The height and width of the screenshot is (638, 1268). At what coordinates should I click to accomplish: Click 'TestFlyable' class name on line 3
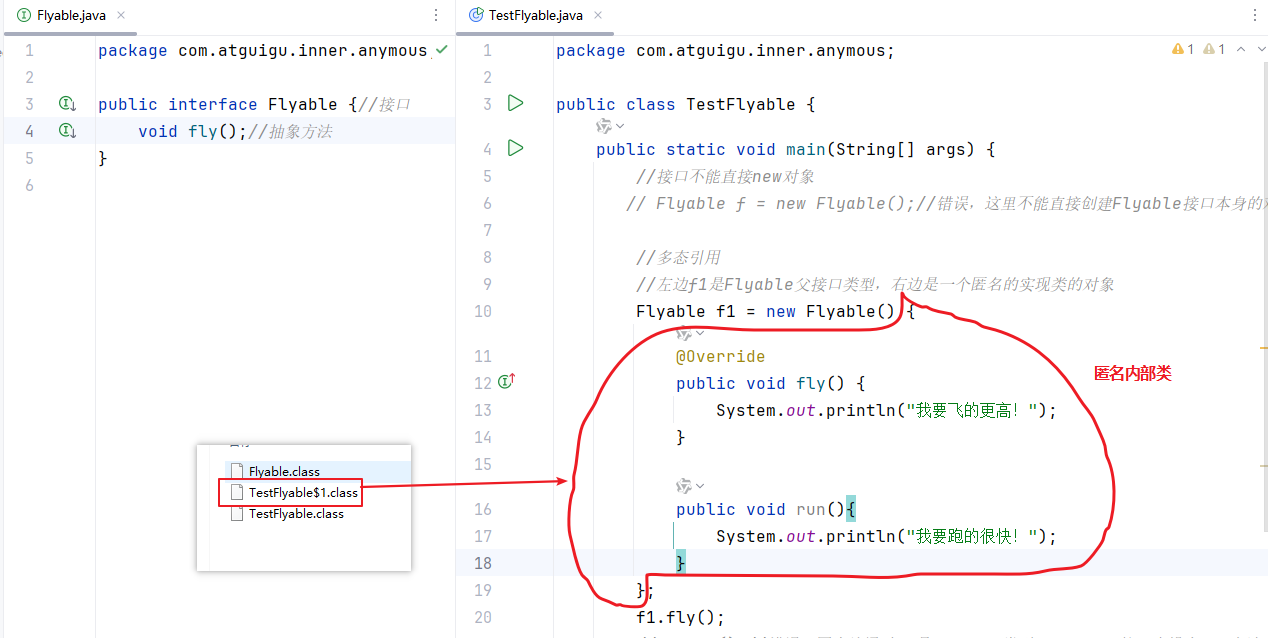[x=741, y=104]
